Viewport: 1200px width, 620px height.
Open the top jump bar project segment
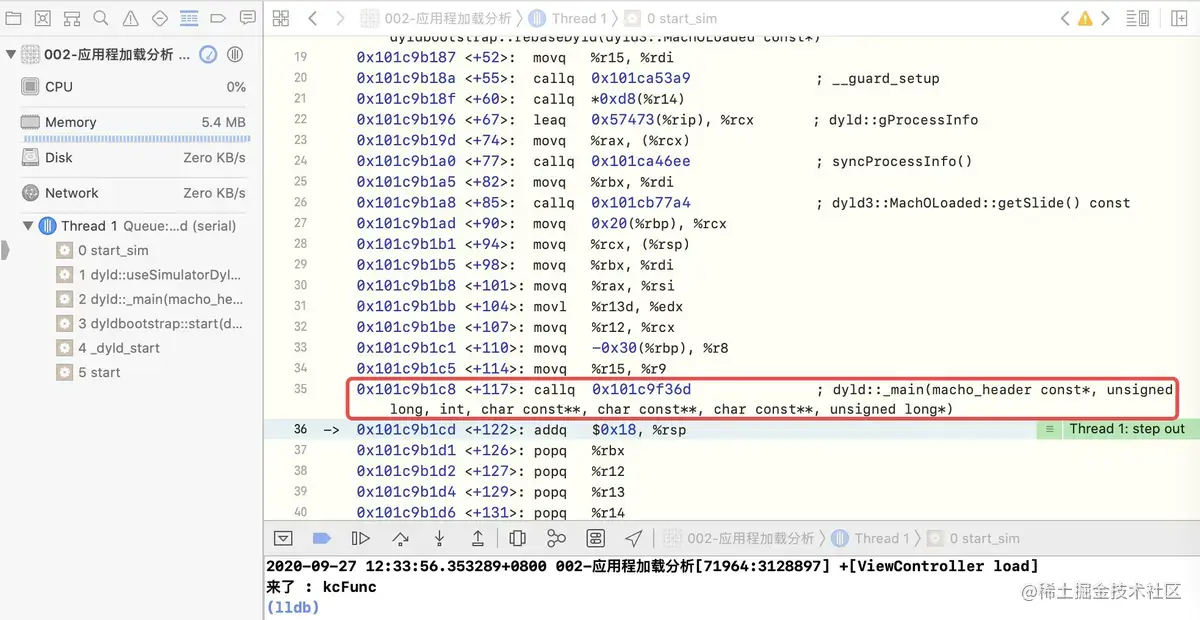pos(436,18)
